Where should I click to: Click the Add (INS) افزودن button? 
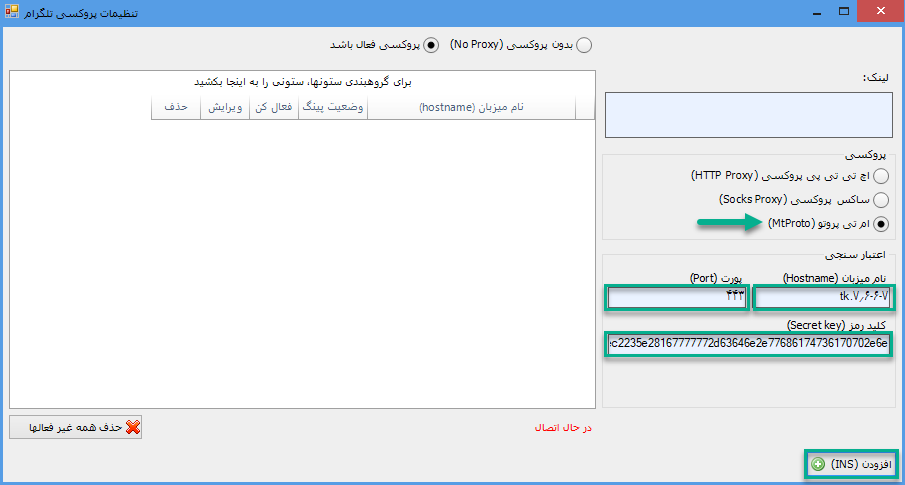pyautogui.click(x=851, y=464)
